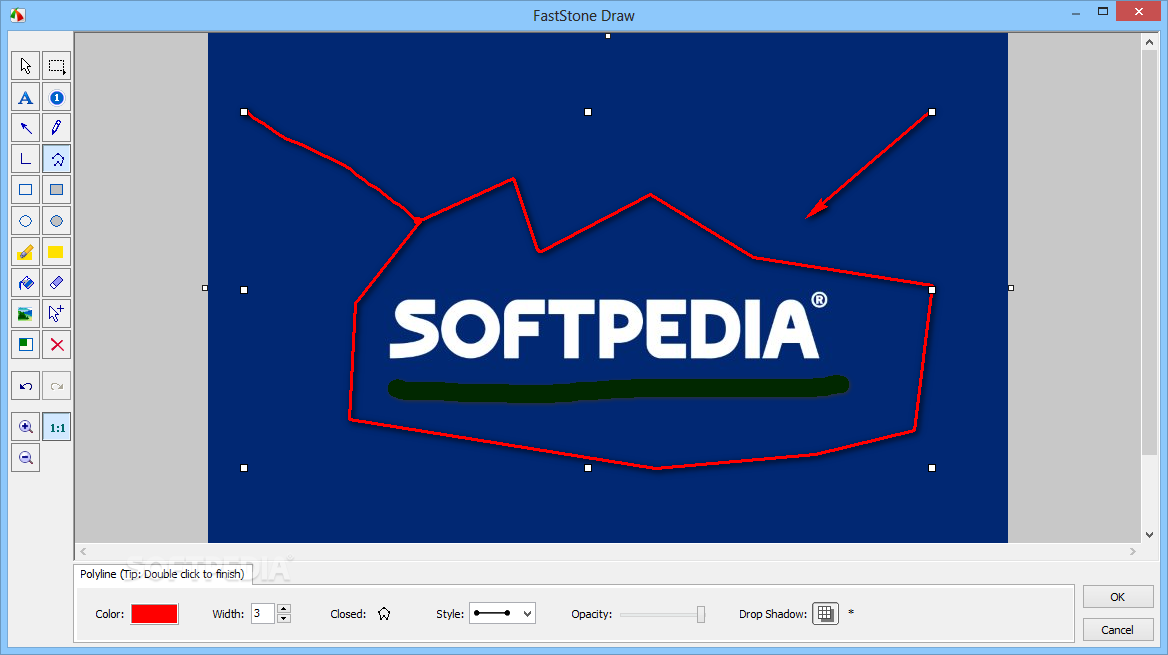This screenshot has height=655, width=1168.
Task: Click the Polyline tip tab label
Action: [162, 574]
